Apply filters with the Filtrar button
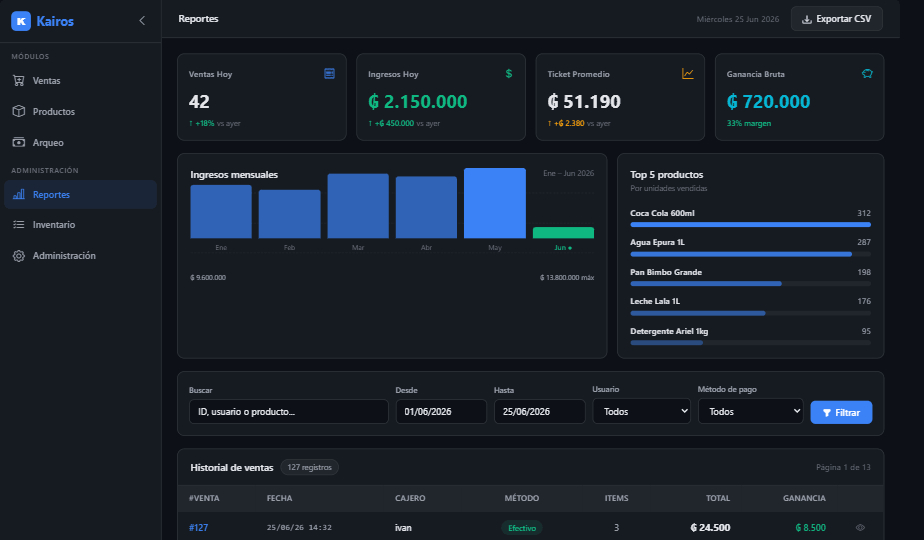This screenshot has height=540, width=924. 841,412
